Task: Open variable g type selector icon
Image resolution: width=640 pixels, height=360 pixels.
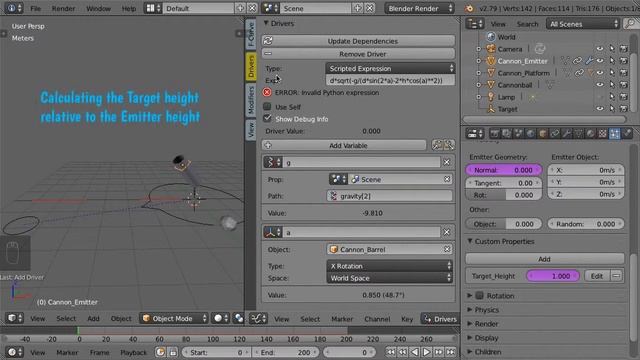Action: [273, 162]
